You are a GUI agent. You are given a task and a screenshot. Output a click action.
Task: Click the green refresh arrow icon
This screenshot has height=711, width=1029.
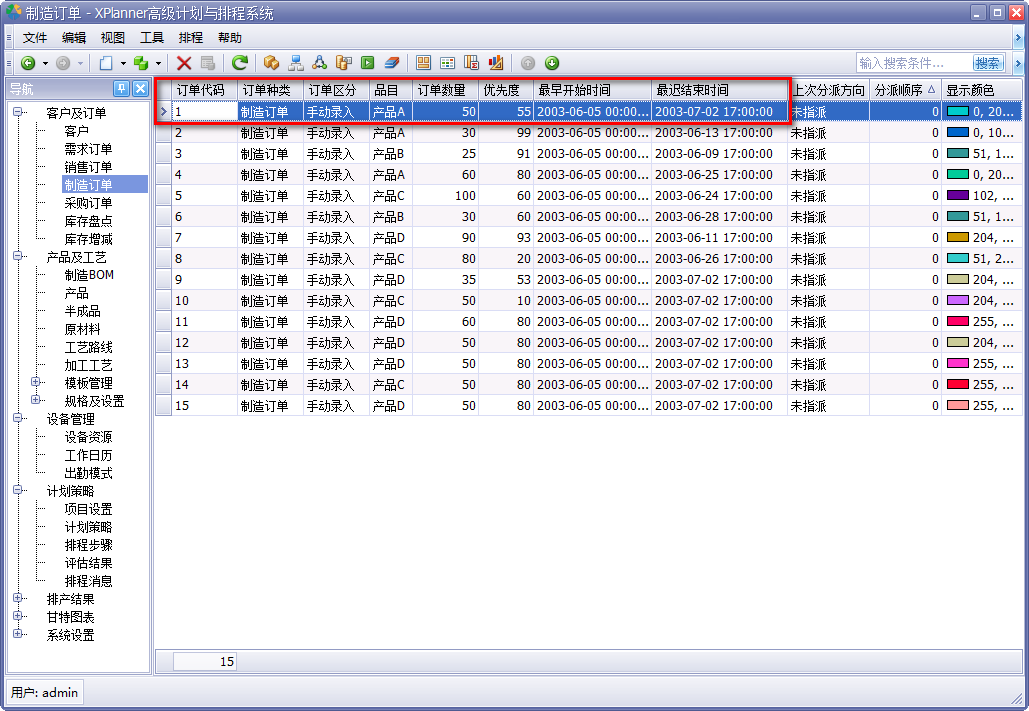tap(240, 63)
